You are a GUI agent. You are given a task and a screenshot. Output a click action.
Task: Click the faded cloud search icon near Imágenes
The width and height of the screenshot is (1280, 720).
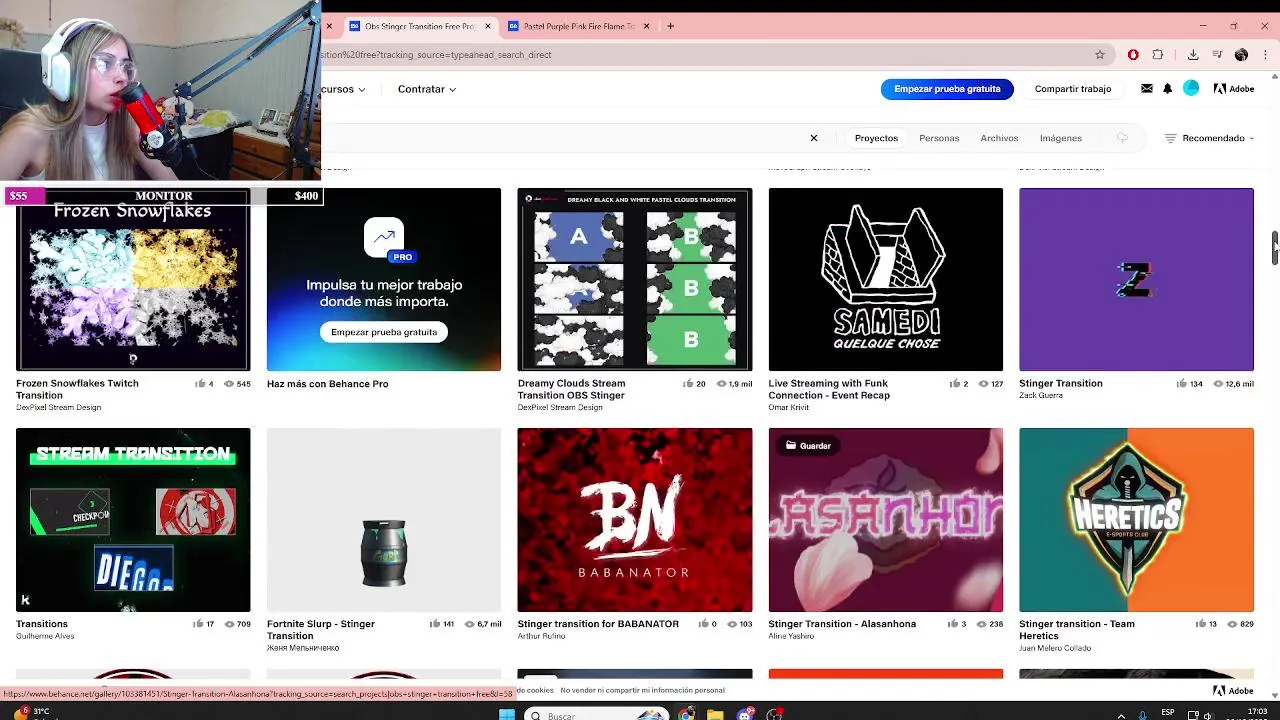(1122, 138)
